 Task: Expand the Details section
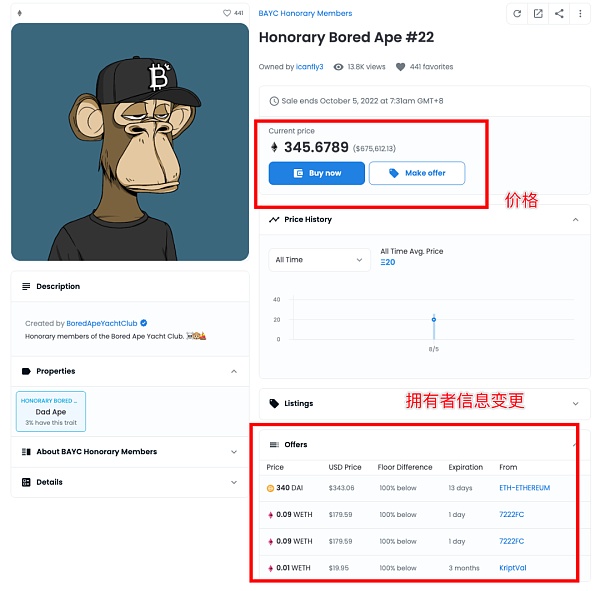[x=234, y=482]
